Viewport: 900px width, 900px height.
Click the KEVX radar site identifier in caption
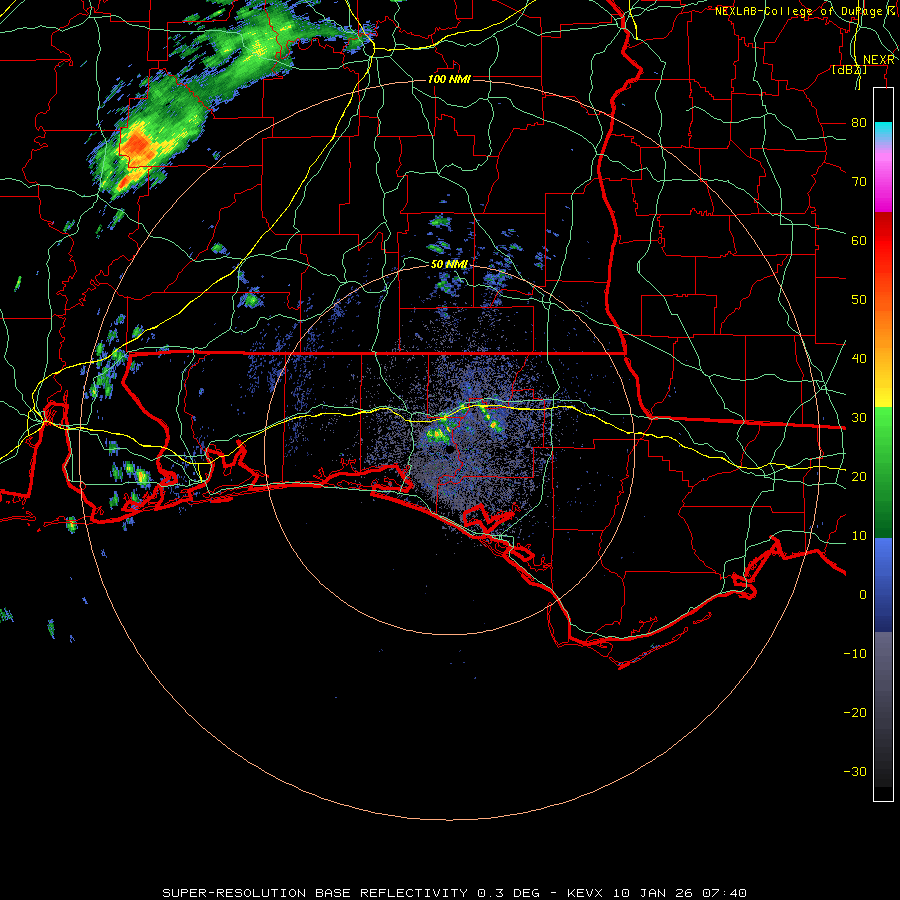coord(585,893)
